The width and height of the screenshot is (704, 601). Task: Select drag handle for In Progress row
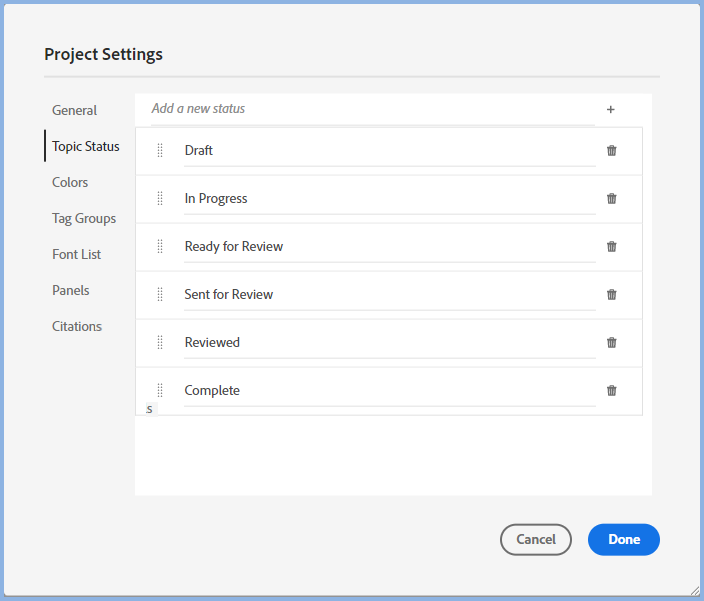[160, 199]
